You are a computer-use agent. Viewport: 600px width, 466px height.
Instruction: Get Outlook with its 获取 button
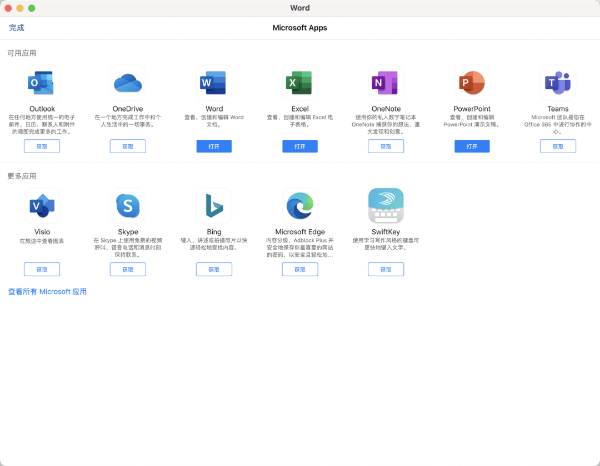(x=42, y=146)
